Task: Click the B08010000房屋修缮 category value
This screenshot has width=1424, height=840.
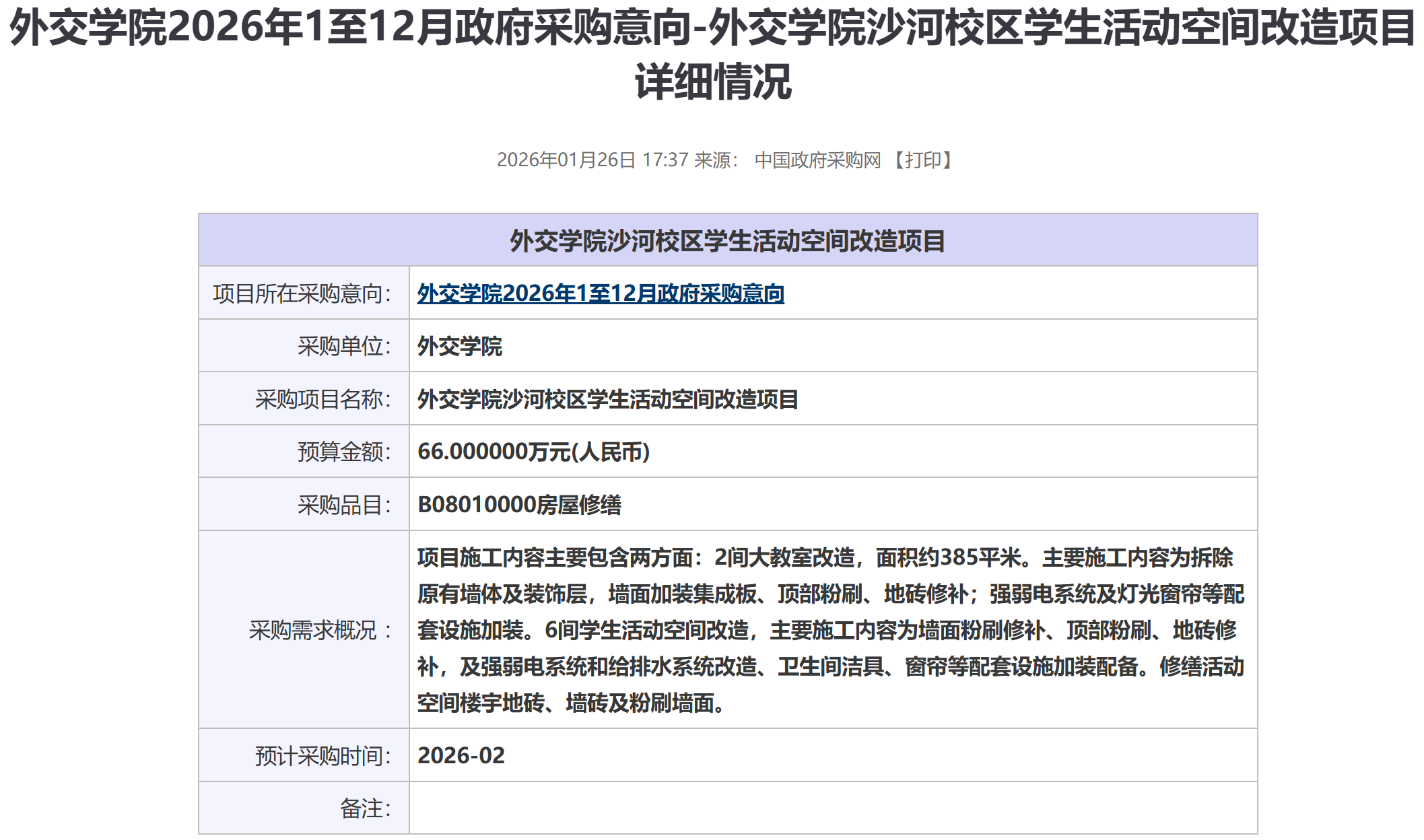Action: click(519, 505)
